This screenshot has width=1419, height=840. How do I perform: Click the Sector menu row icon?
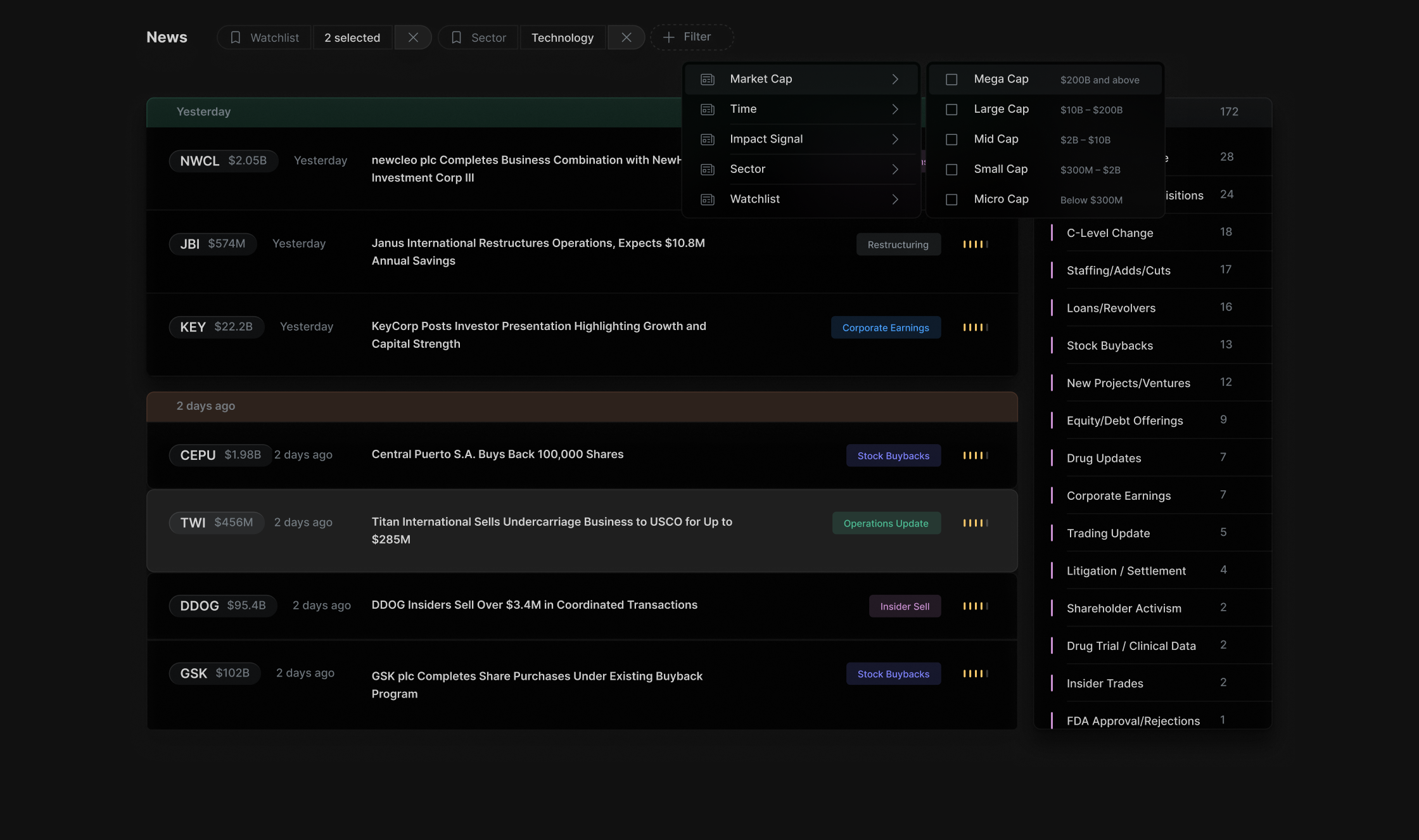click(708, 170)
